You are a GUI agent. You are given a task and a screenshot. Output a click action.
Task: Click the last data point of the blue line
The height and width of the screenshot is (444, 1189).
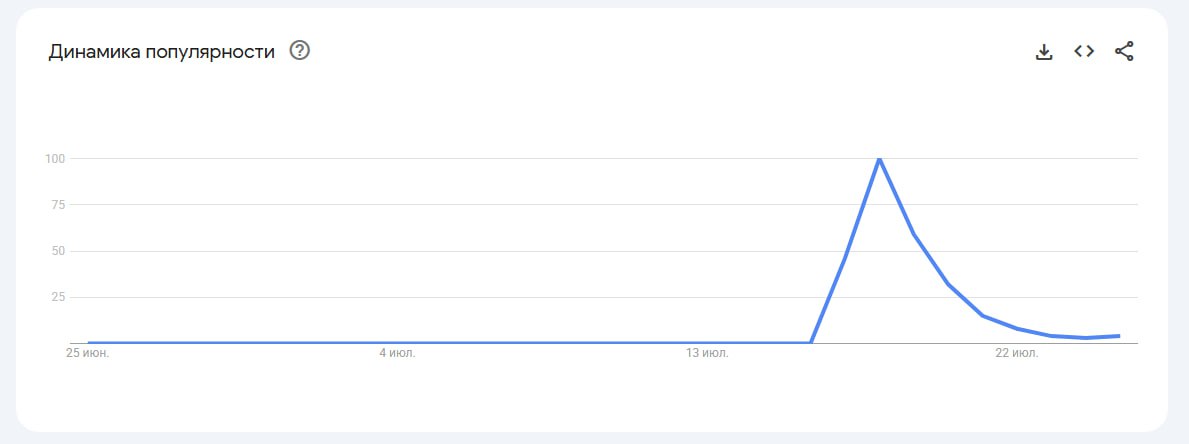coord(1119,336)
